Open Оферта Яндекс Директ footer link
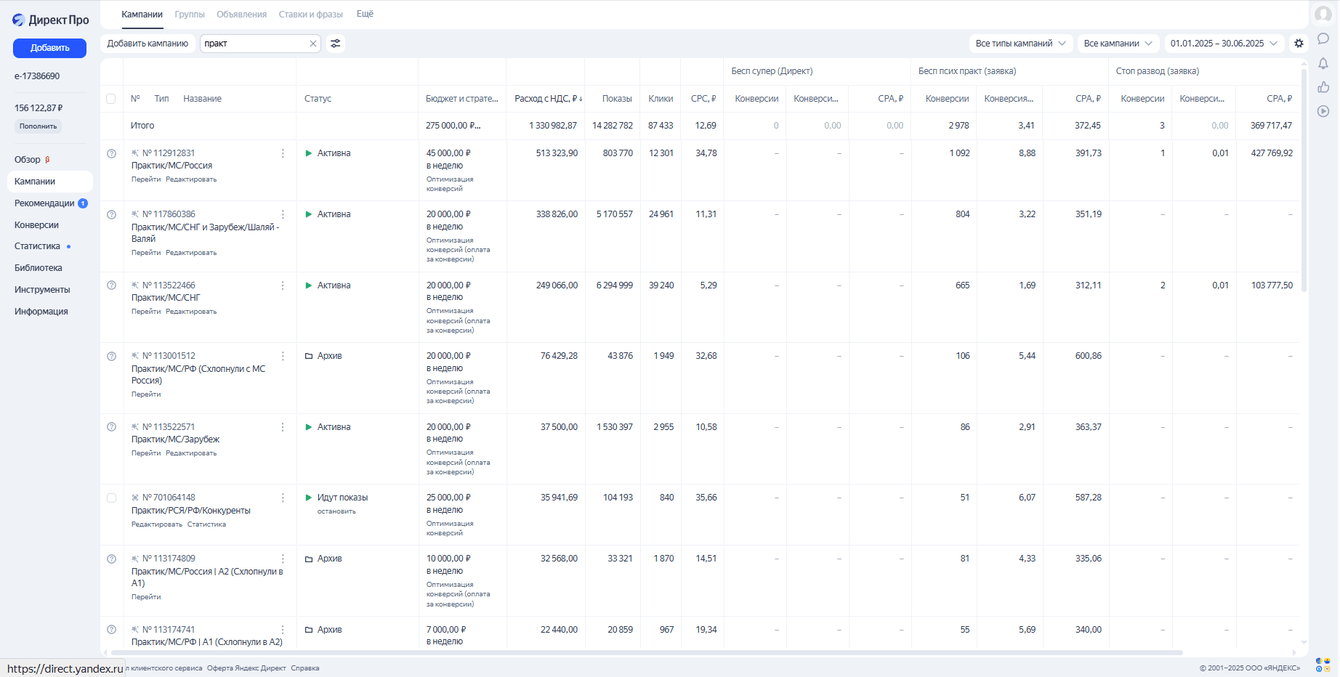1340x677 pixels. (x=246, y=668)
